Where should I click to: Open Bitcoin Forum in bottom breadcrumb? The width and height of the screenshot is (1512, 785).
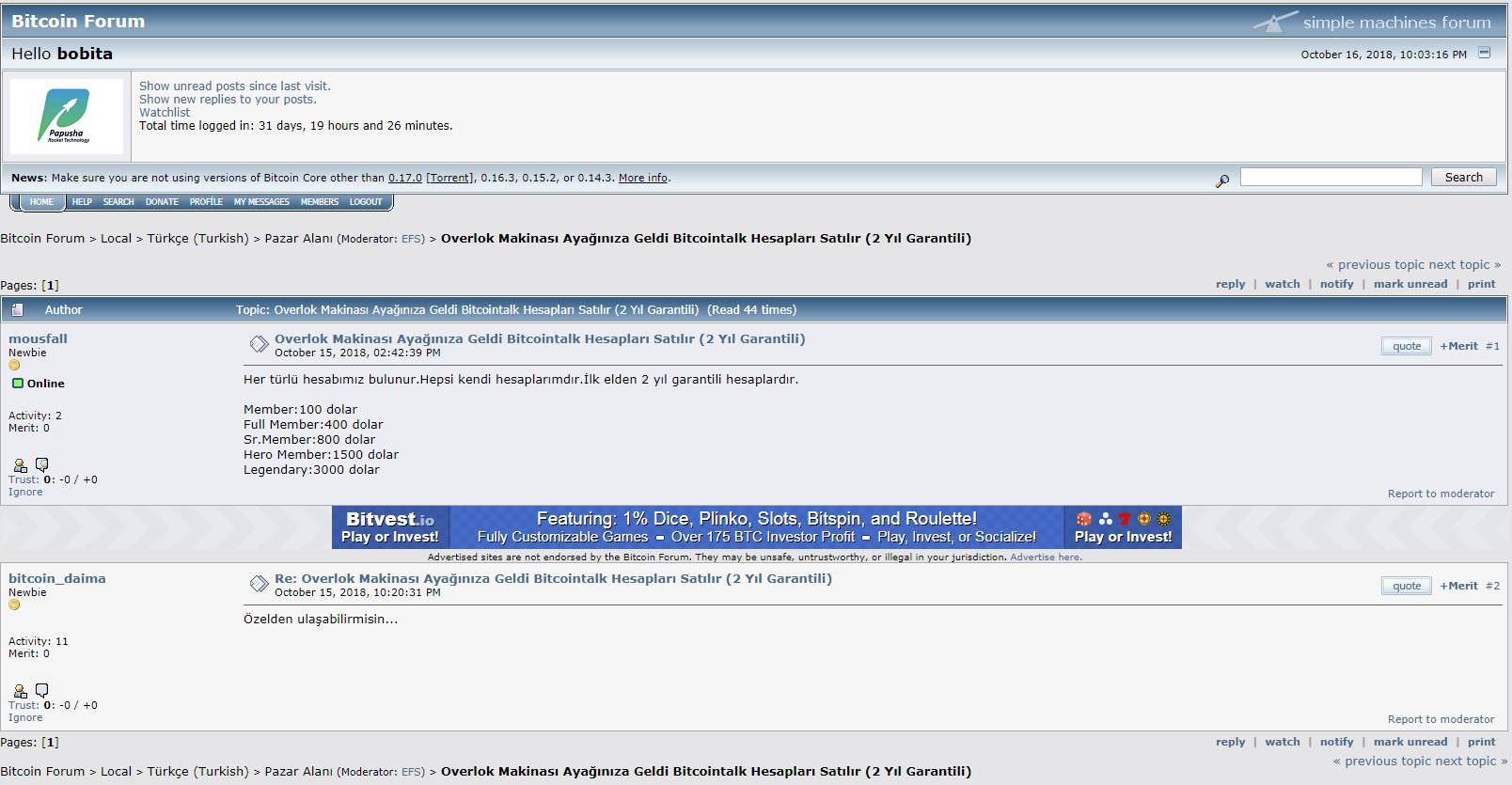tap(42, 772)
